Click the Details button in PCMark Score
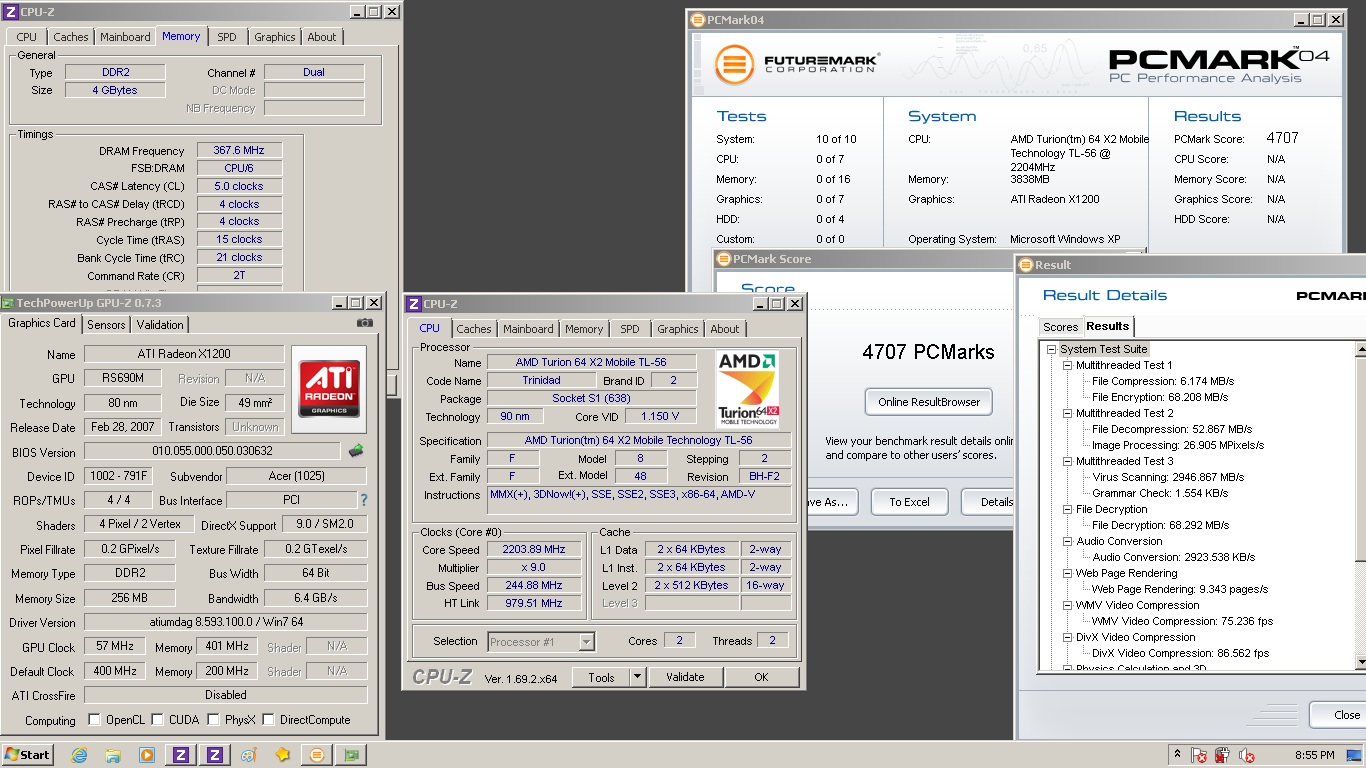Viewport: 1366px width, 768px height. [987, 502]
